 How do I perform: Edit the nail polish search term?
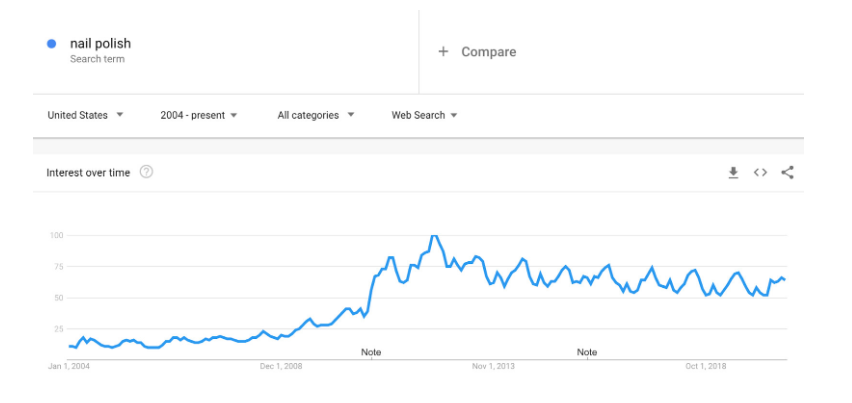pos(100,44)
